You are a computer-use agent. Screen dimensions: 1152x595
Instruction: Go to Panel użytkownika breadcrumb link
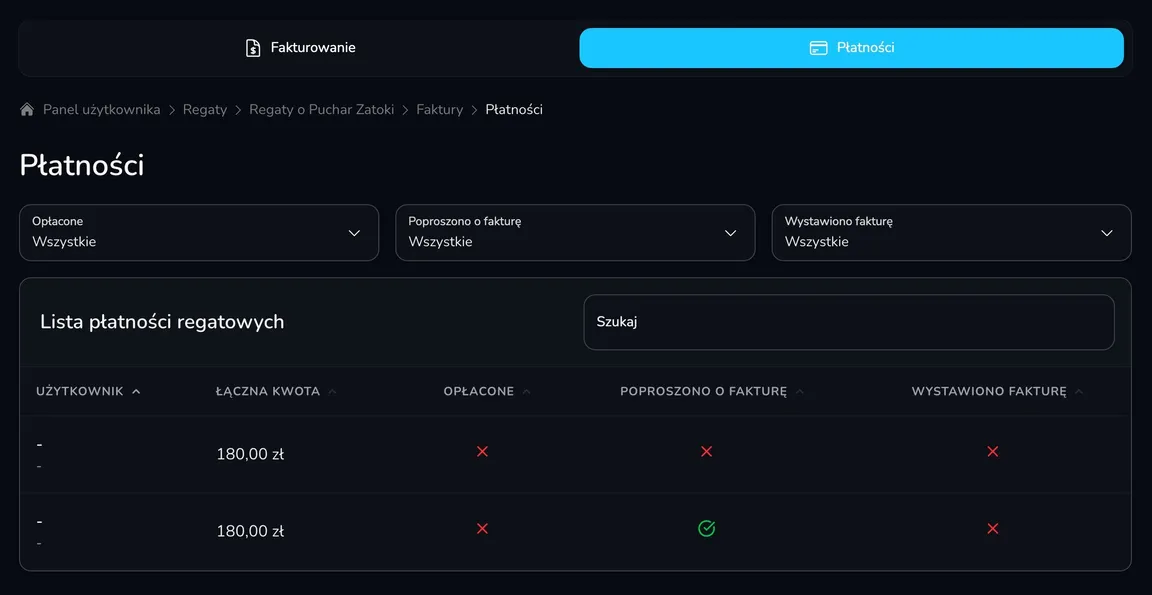click(101, 109)
